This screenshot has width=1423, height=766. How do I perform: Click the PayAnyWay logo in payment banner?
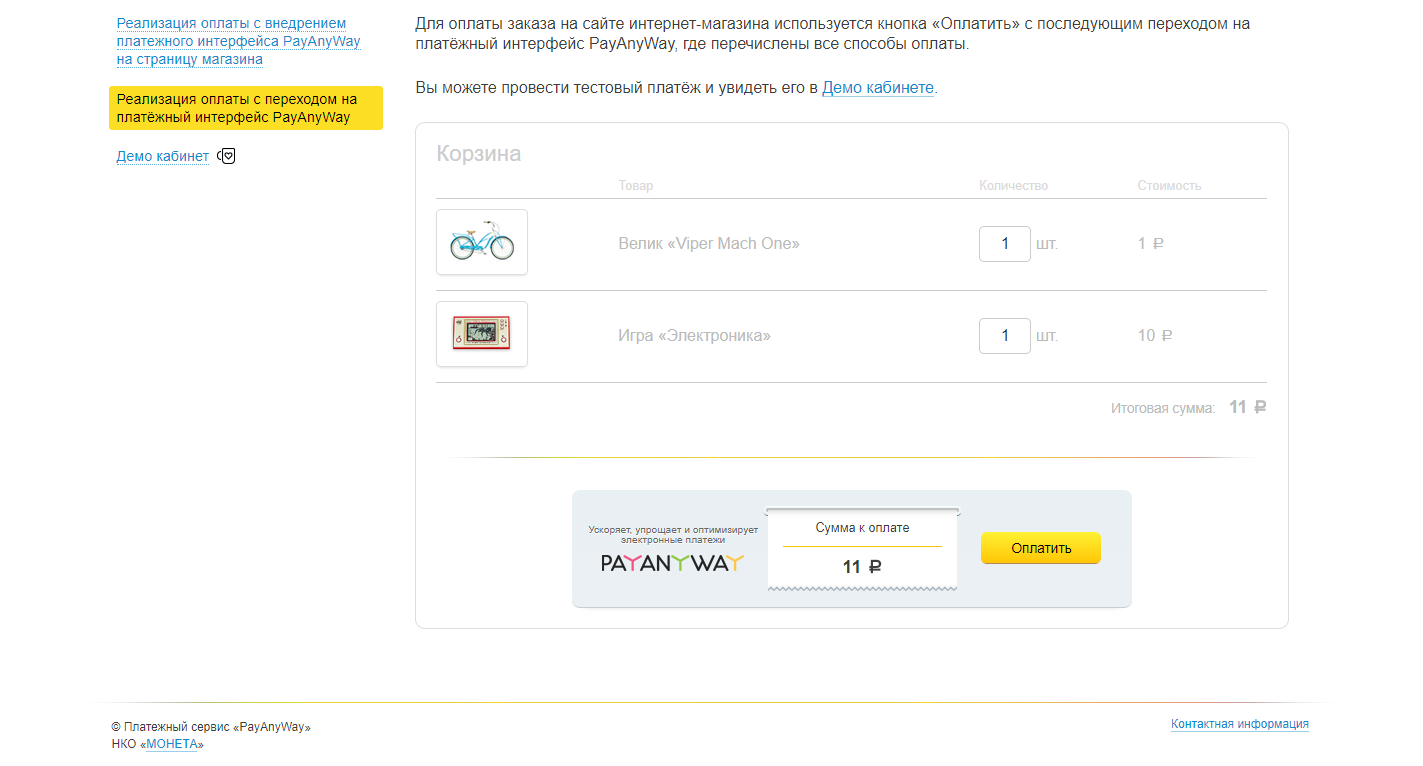pos(672,563)
